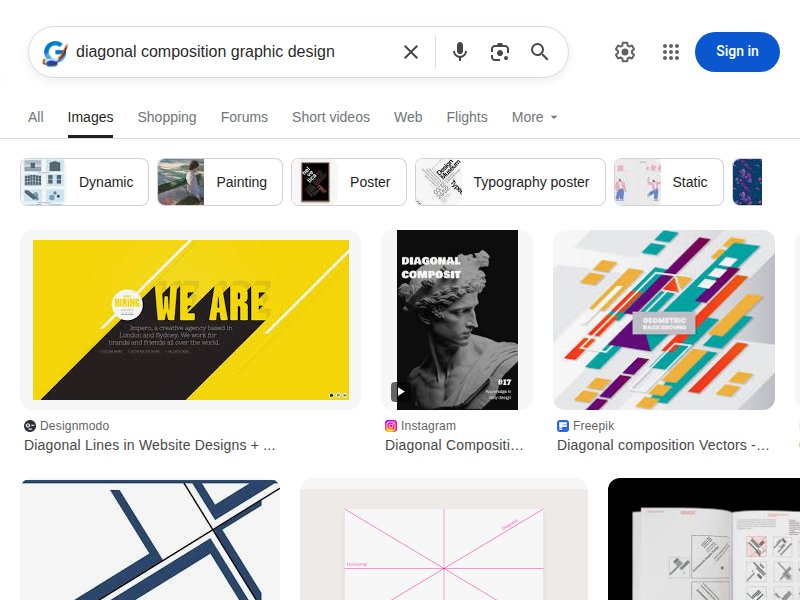800x600 pixels.
Task: Toggle the Dynamic filter chip
Action: click(83, 182)
